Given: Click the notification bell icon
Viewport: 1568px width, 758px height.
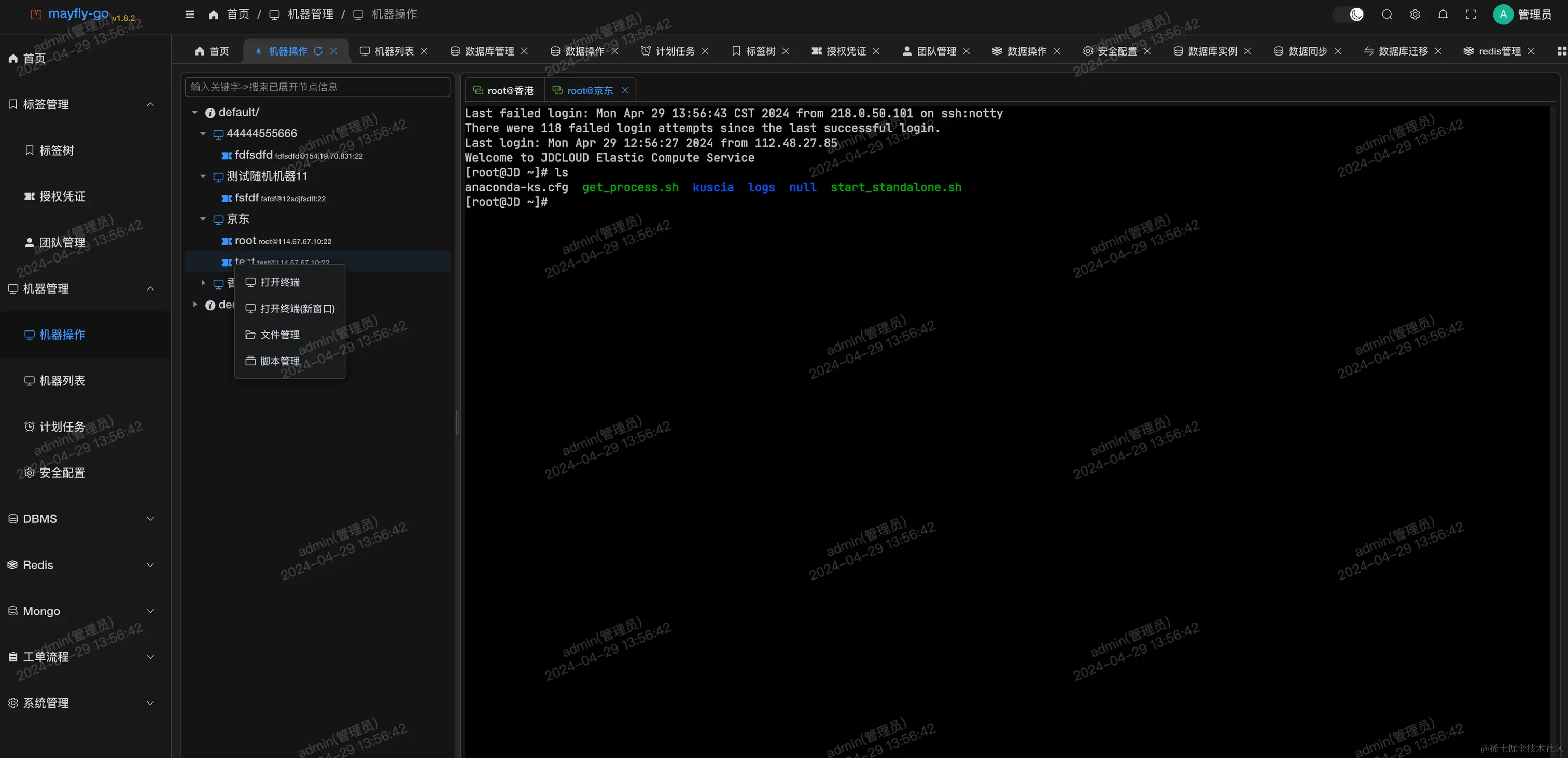Looking at the screenshot, I should pyautogui.click(x=1443, y=15).
